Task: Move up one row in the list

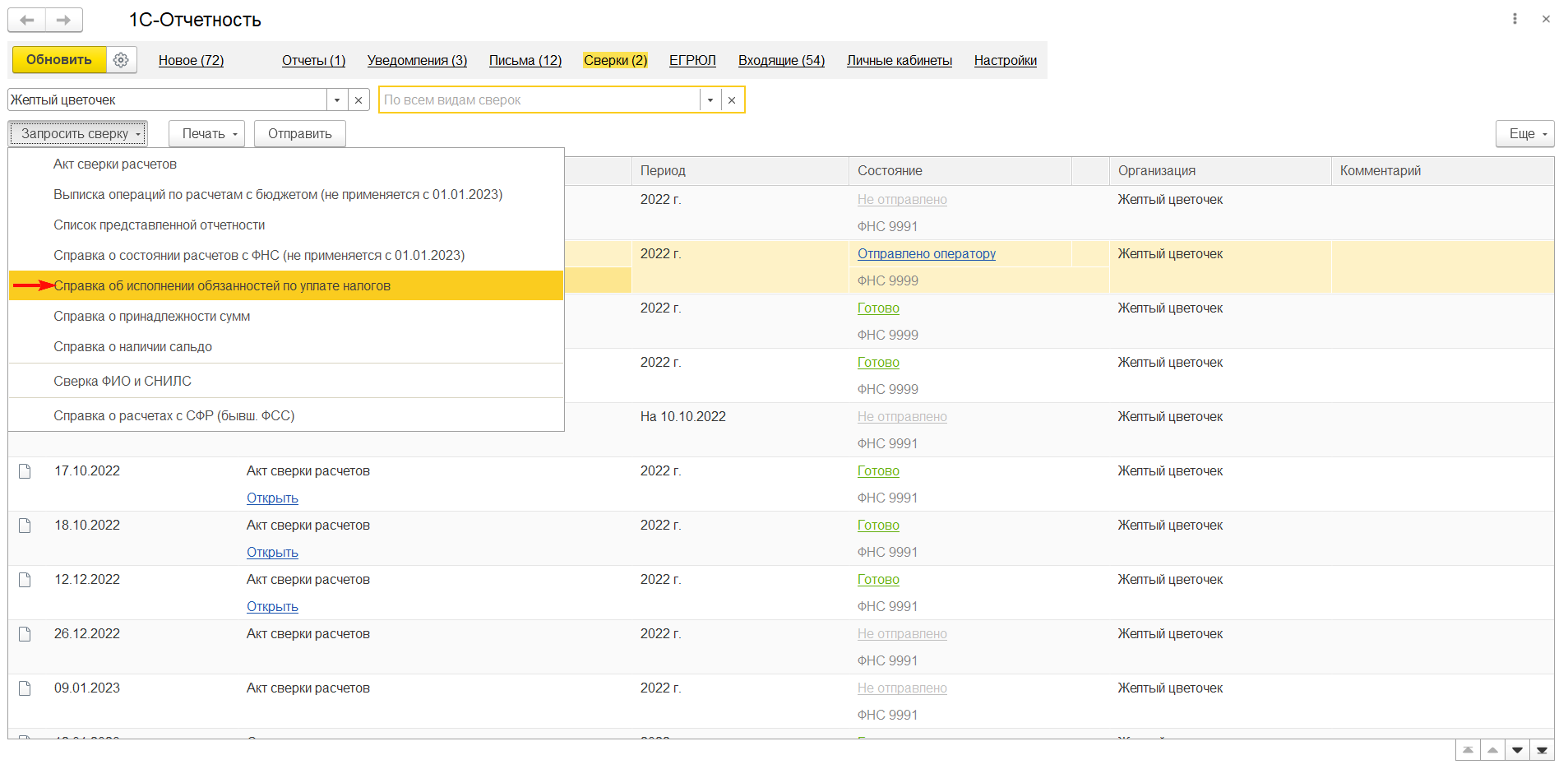Action: [1492, 750]
